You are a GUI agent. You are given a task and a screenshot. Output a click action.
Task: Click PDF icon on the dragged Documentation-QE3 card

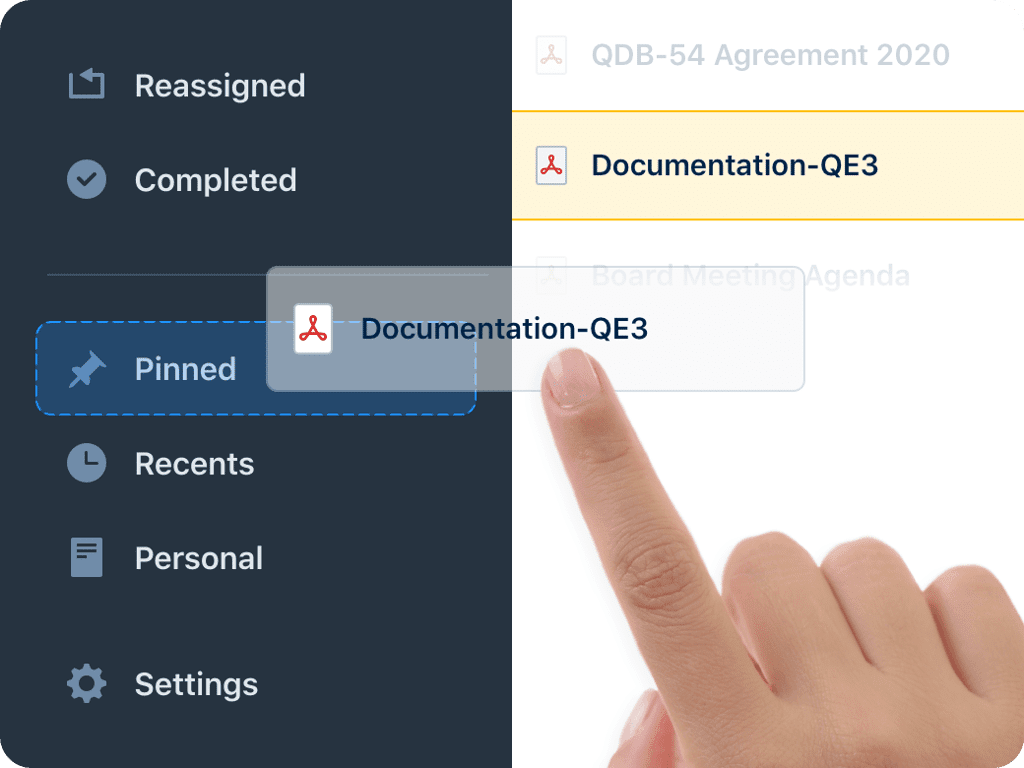pos(313,328)
